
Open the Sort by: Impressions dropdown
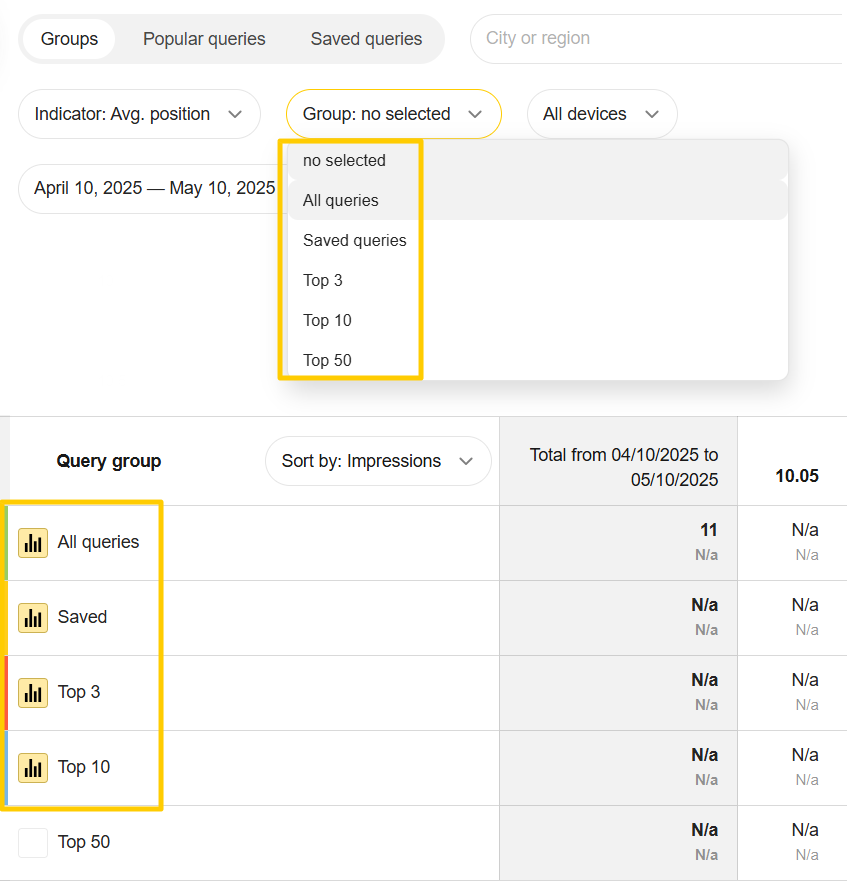coord(377,461)
